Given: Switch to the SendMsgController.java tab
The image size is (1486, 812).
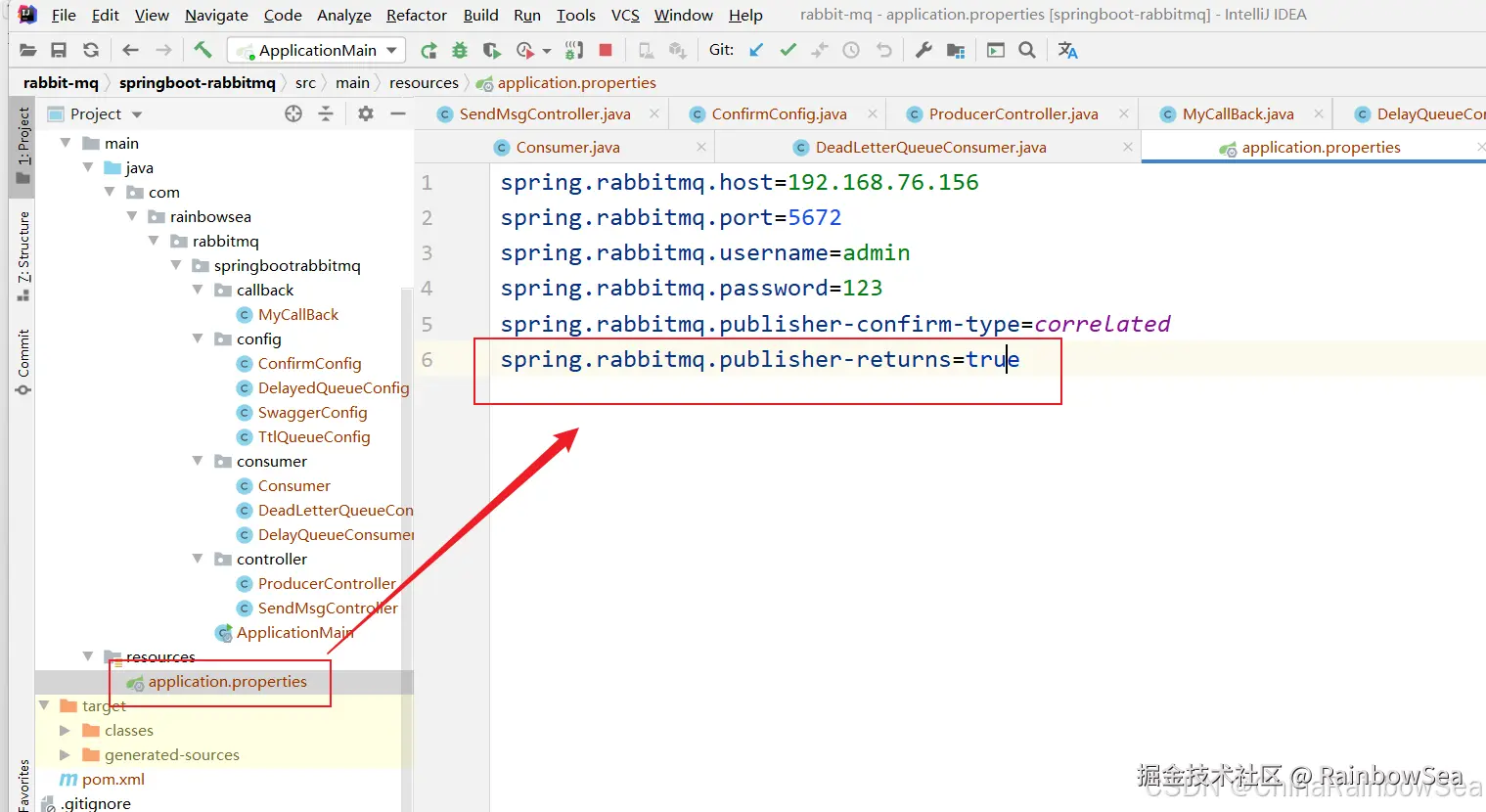Looking at the screenshot, I should (545, 113).
